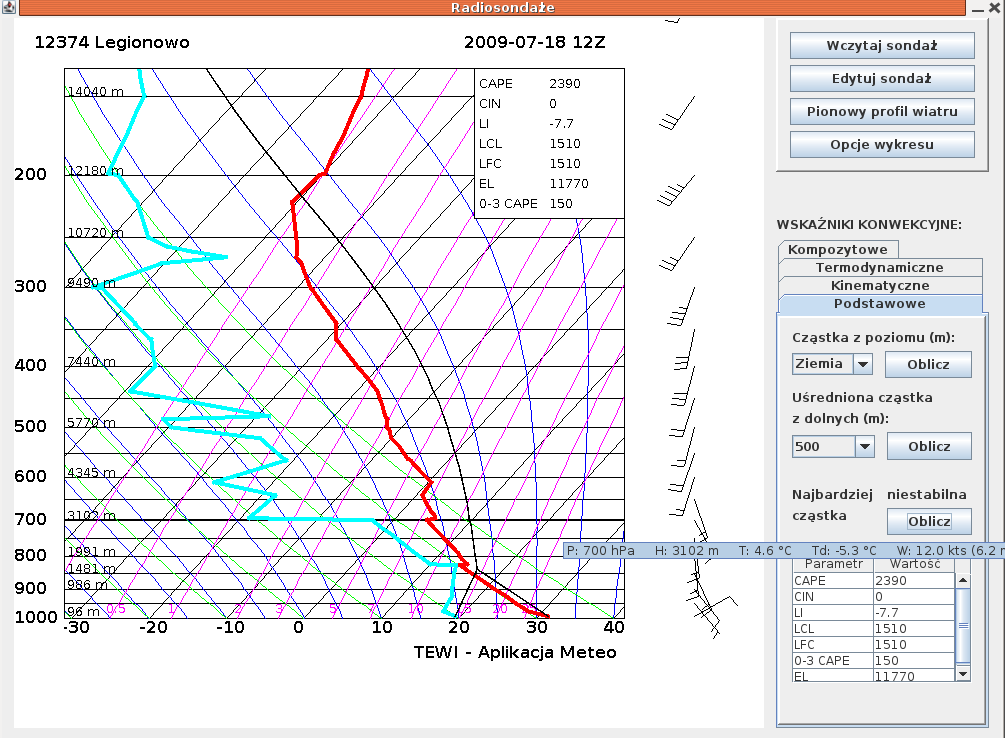The image size is (1005, 738).
Task: Click the Wczytaj sondaż button
Action: point(882,46)
